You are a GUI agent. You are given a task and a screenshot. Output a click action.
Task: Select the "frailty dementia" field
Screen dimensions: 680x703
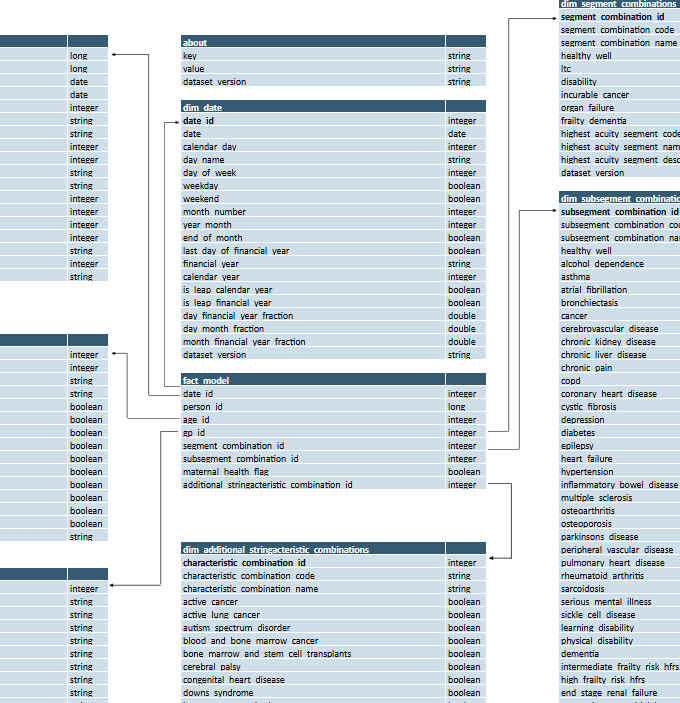pos(593,121)
